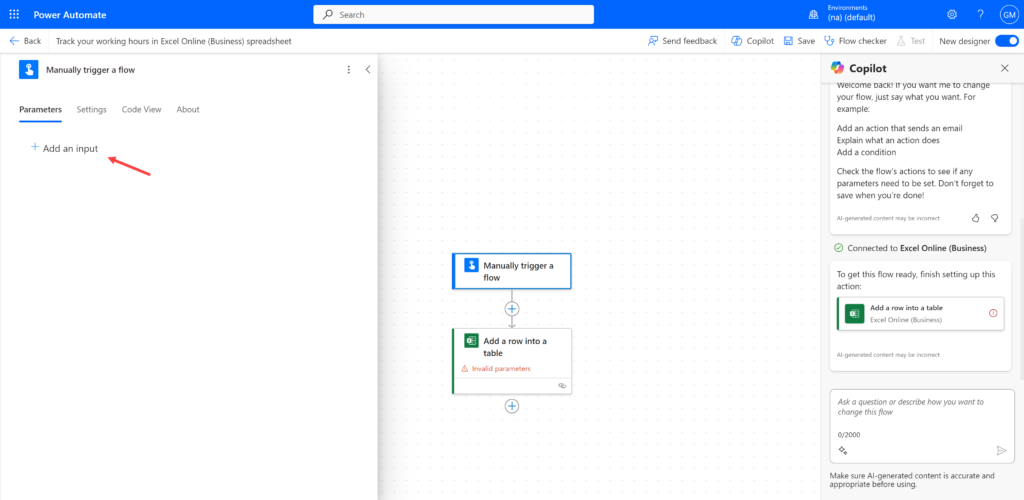
Task: Select the Add a row into a table card
Action: (512, 361)
